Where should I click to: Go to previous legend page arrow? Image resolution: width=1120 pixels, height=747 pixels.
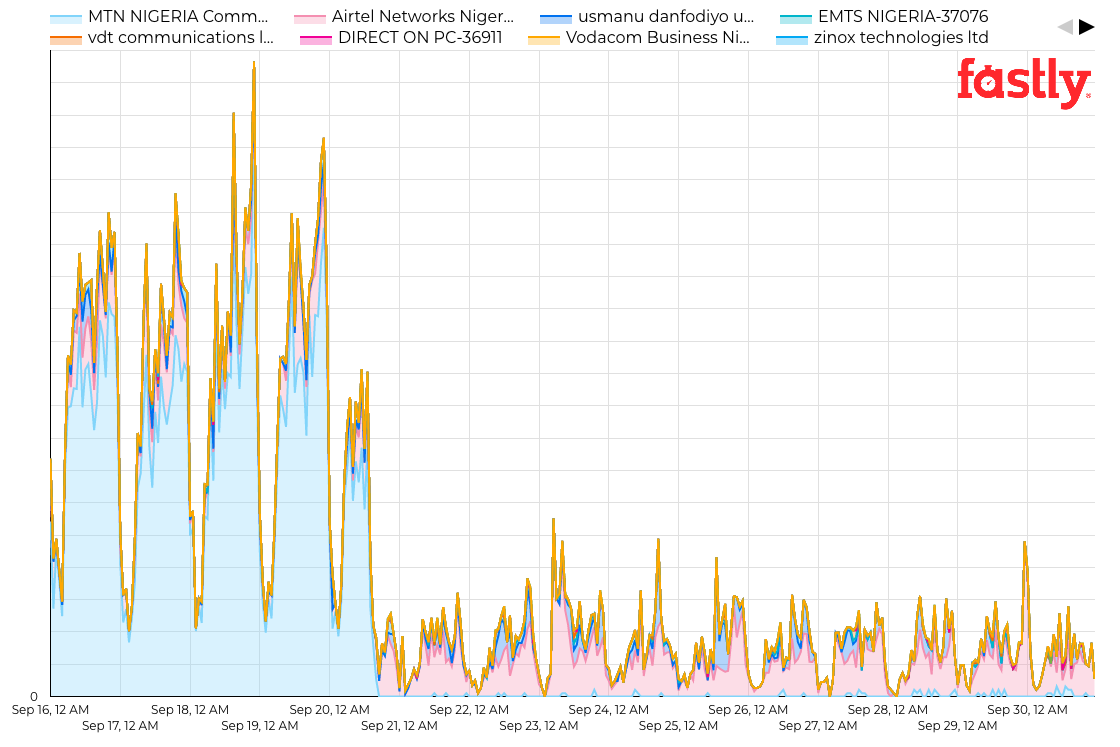point(1065,27)
